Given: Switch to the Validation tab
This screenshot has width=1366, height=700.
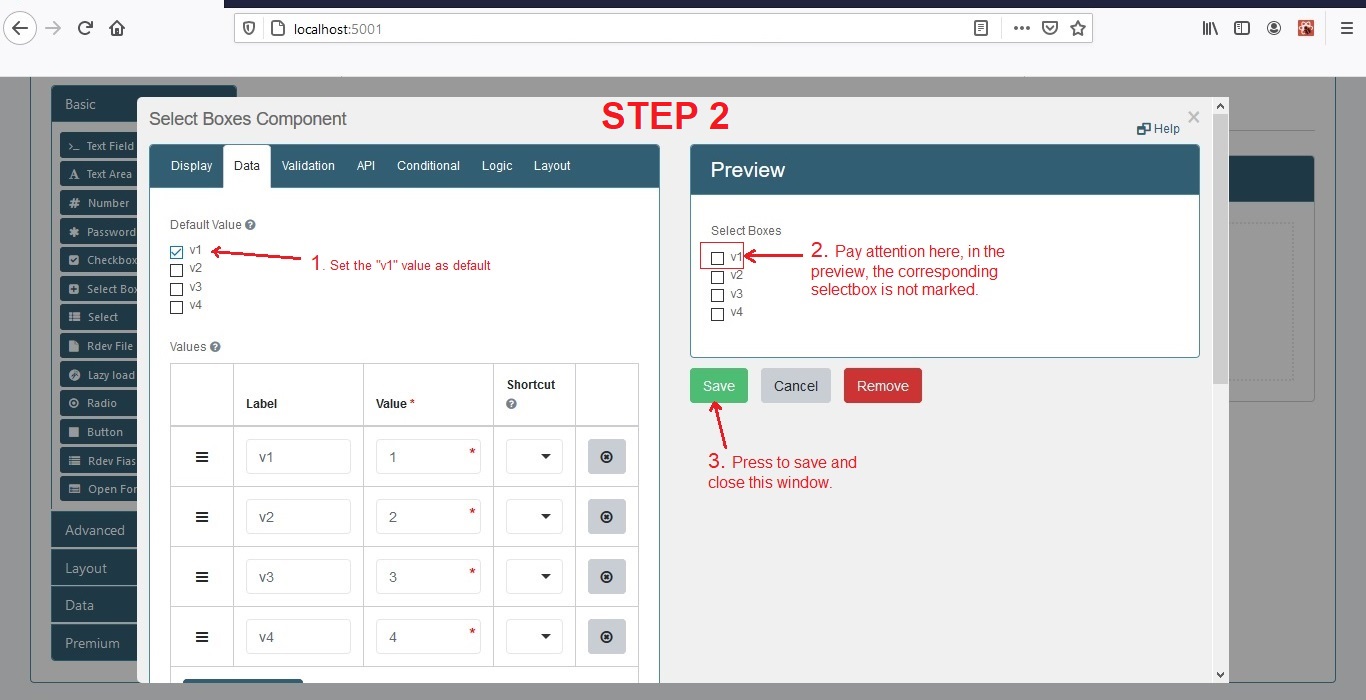Looking at the screenshot, I should [x=308, y=166].
